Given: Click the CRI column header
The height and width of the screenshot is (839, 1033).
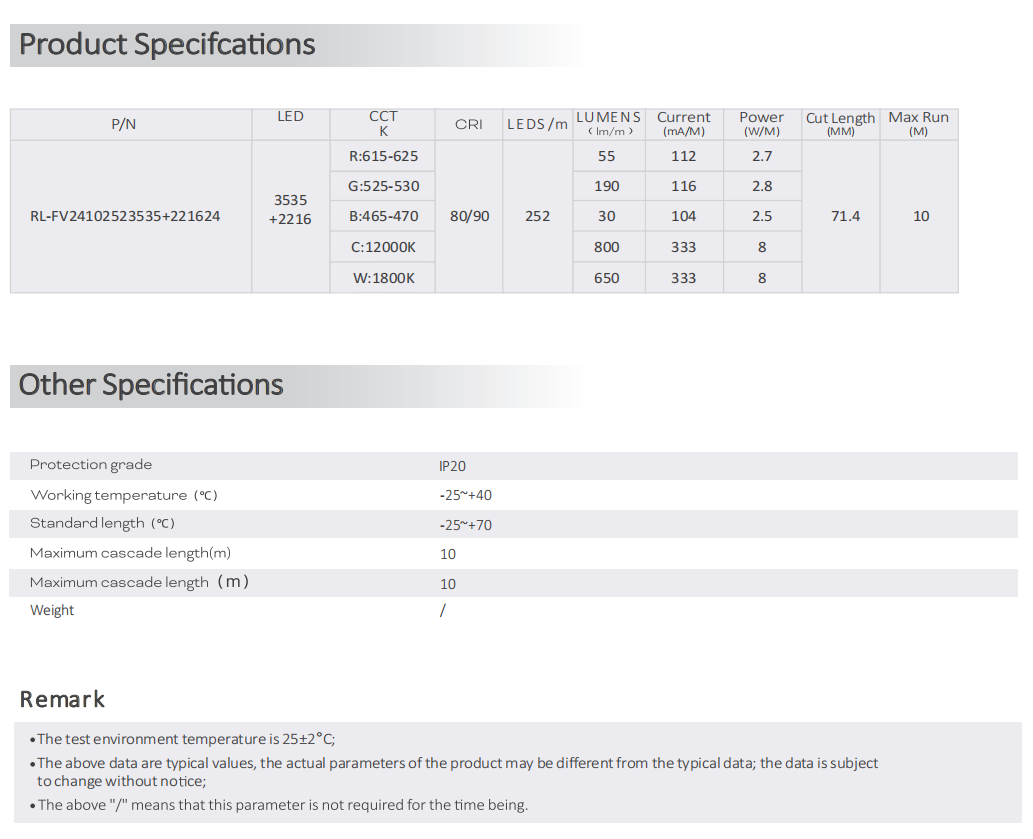Looking at the screenshot, I should (x=468, y=125).
